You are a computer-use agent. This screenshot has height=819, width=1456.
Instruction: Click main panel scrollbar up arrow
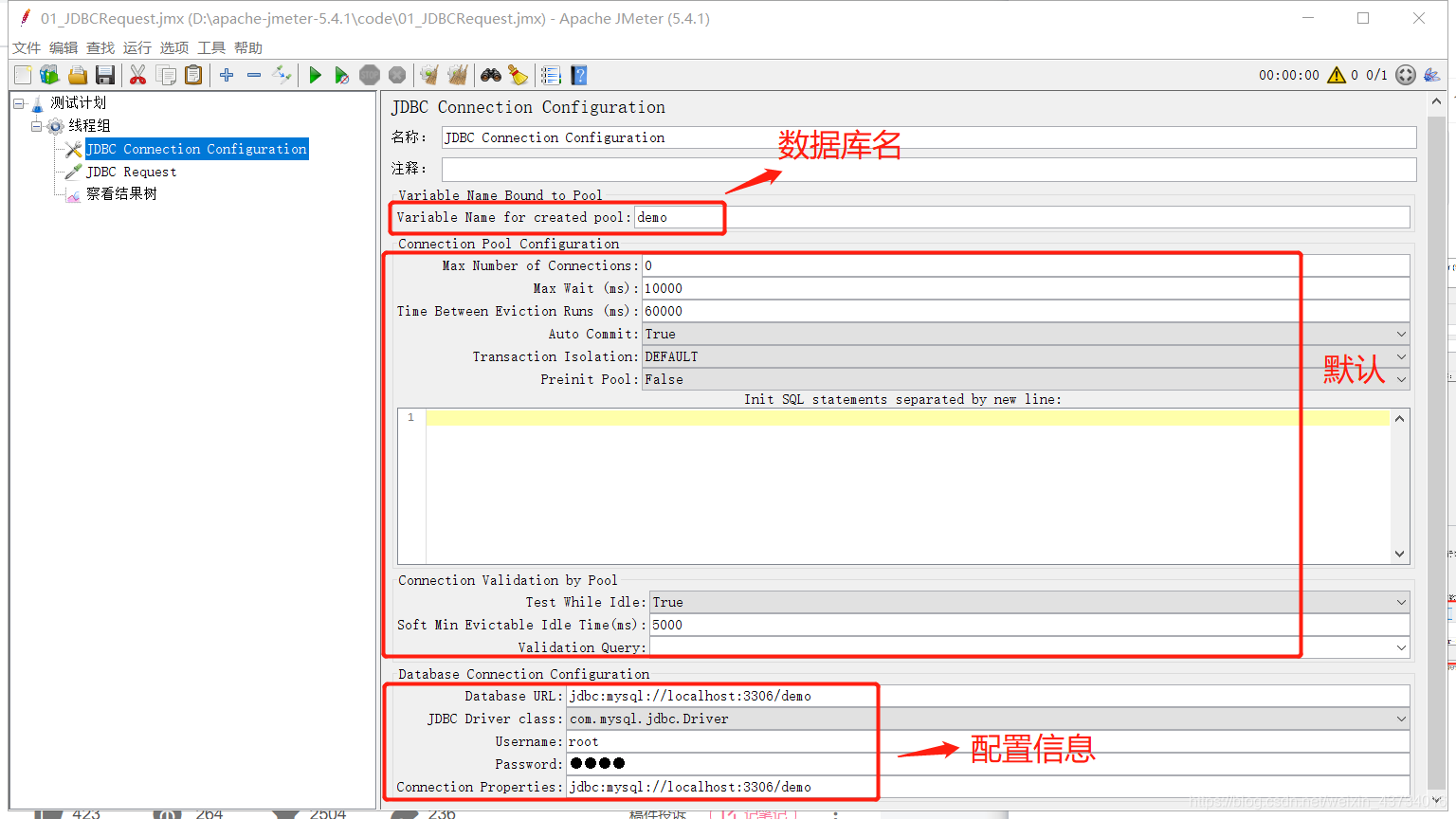coord(1436,100)
